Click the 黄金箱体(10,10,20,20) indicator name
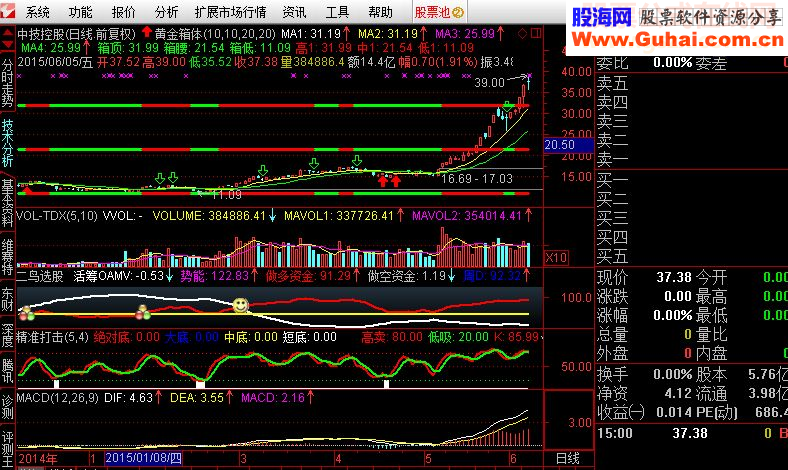Screen dimensions: 788x470 (x=215, y=34)
